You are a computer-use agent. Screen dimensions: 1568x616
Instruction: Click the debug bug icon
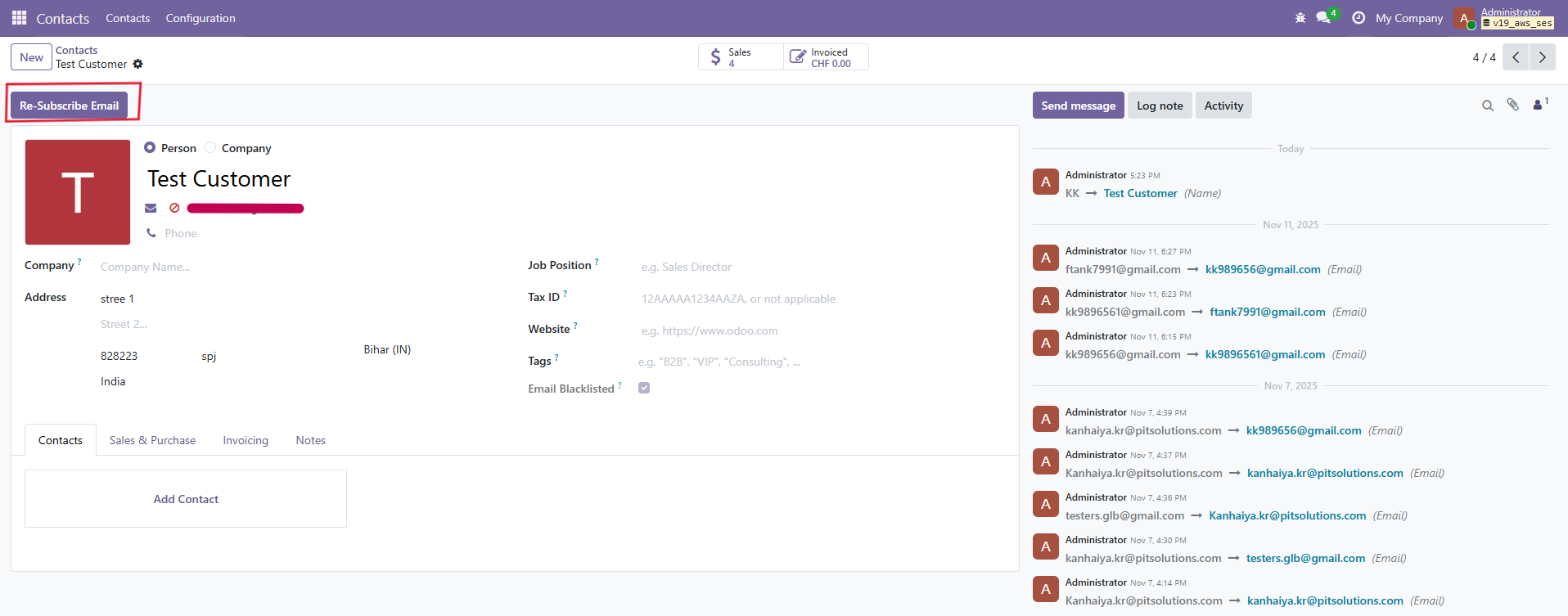1300,18
